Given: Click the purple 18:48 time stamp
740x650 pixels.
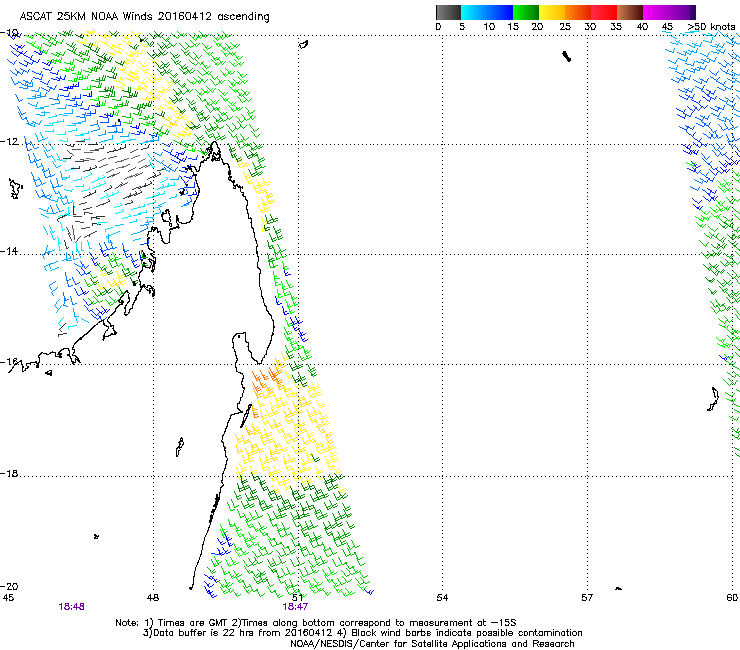Looking at the screenshot, I should [71, 607].
